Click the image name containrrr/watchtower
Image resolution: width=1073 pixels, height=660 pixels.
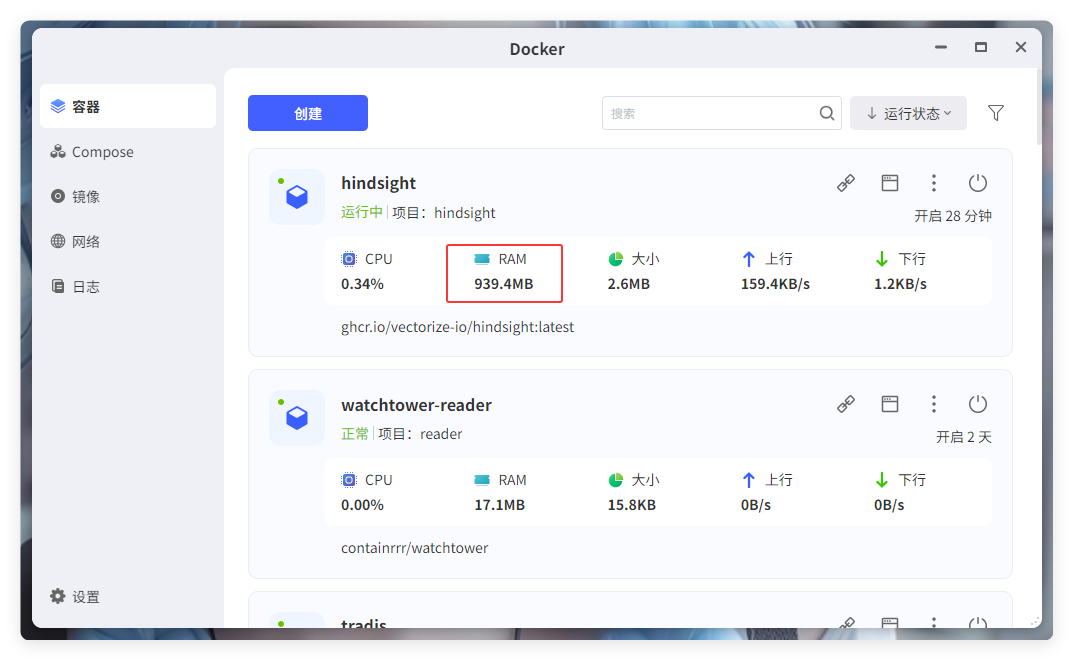tap(415, 548)
